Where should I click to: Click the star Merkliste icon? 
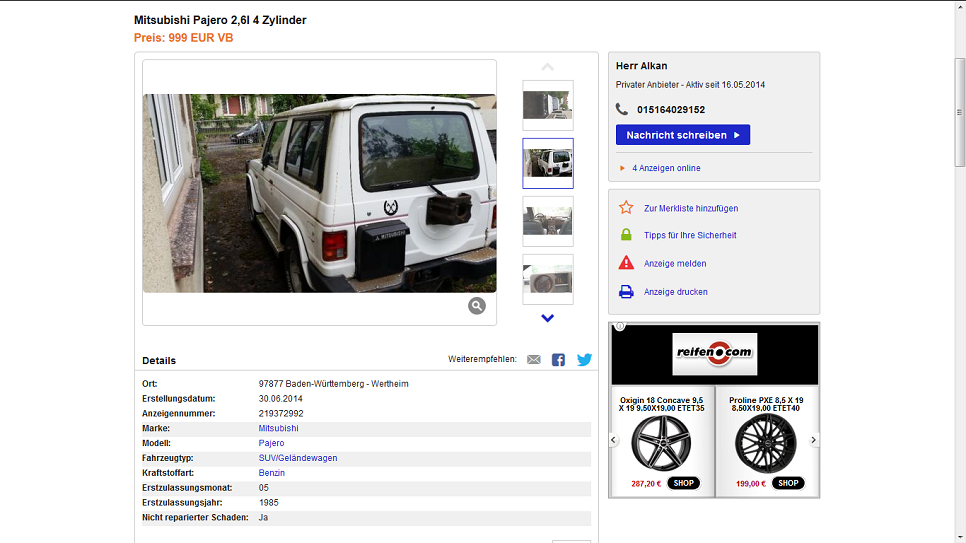[x=626, y=208]
